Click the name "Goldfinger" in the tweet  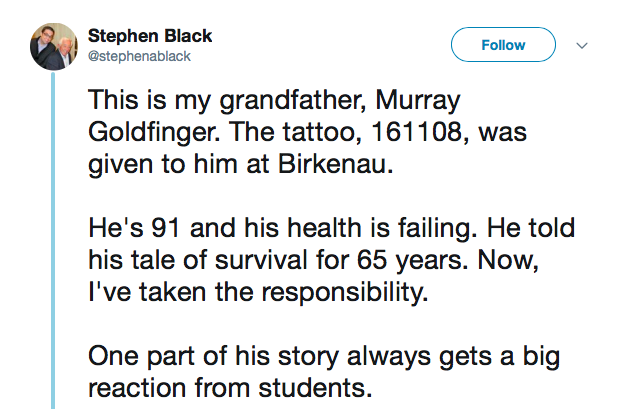[156, 133]
